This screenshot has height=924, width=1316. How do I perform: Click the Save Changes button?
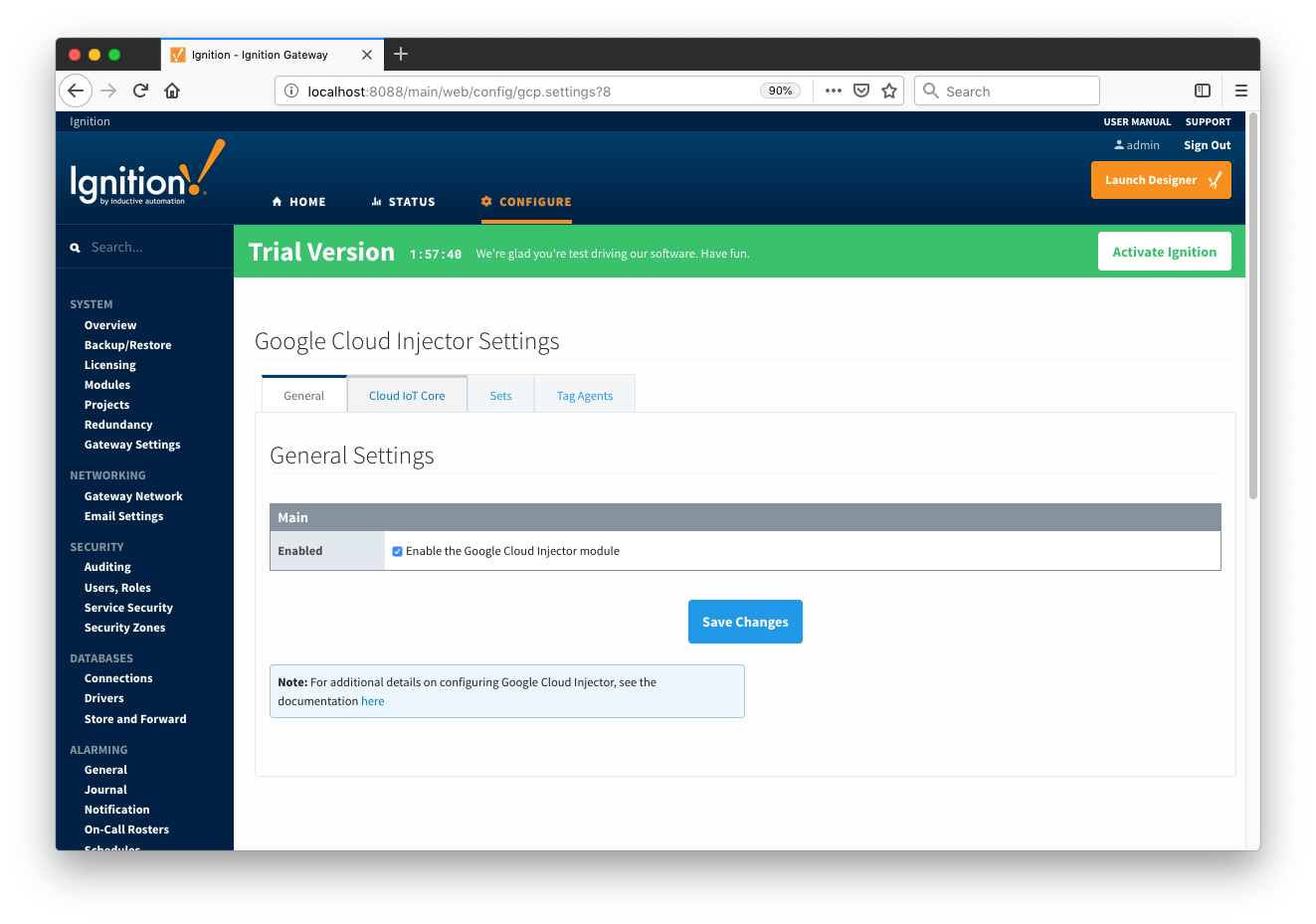[x=745, y=622]
